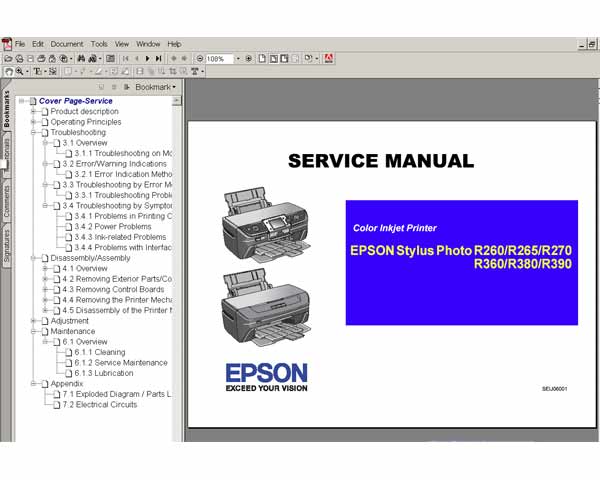This screenshot has height=480, width=600.
Task: Click the Go to Next View icon
Action: coord(184,59)
